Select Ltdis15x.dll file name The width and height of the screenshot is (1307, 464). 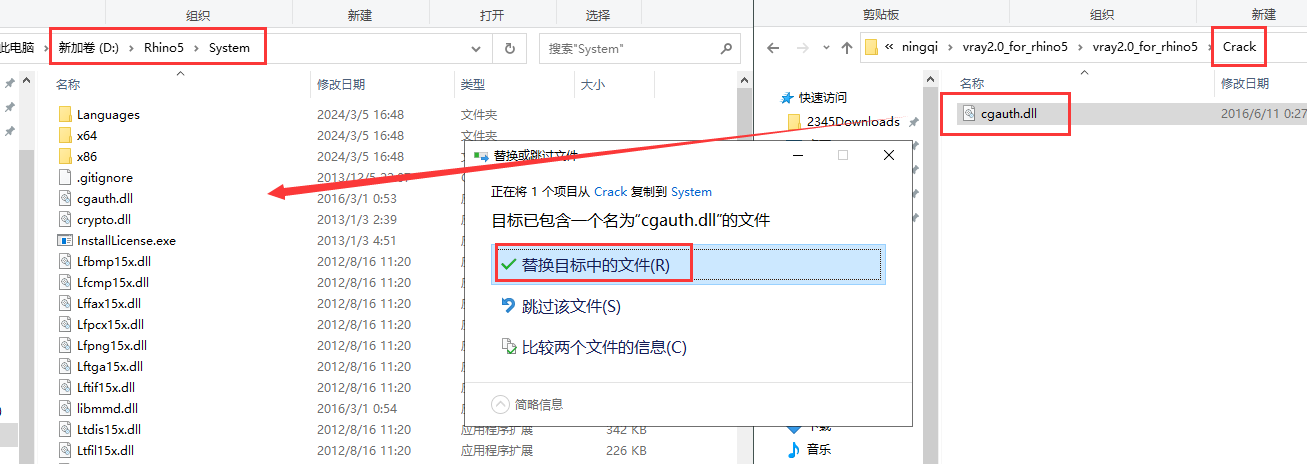[x=108, y=429]
